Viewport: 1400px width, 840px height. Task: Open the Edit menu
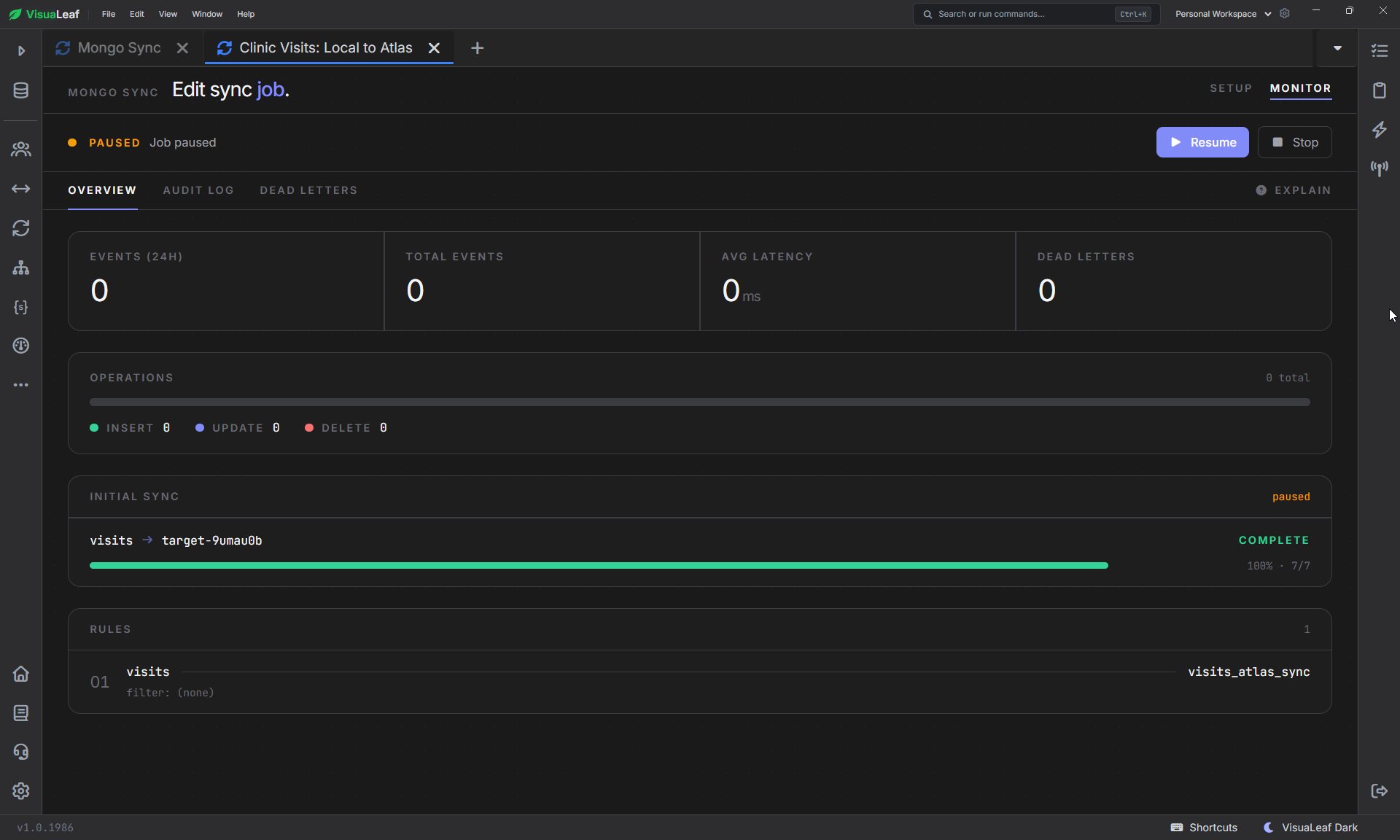(x=137, y=14)
